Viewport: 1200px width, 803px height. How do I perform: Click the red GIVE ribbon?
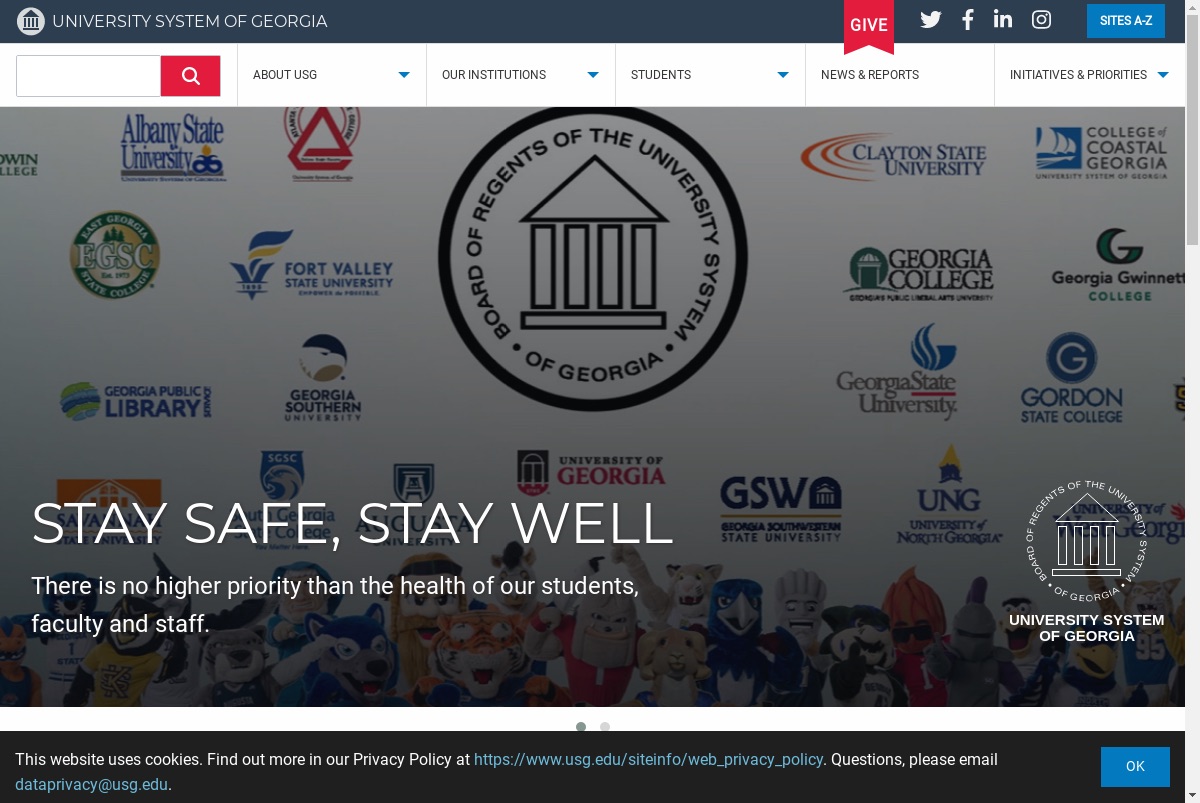pyautogui.click(x=869, y=25)
